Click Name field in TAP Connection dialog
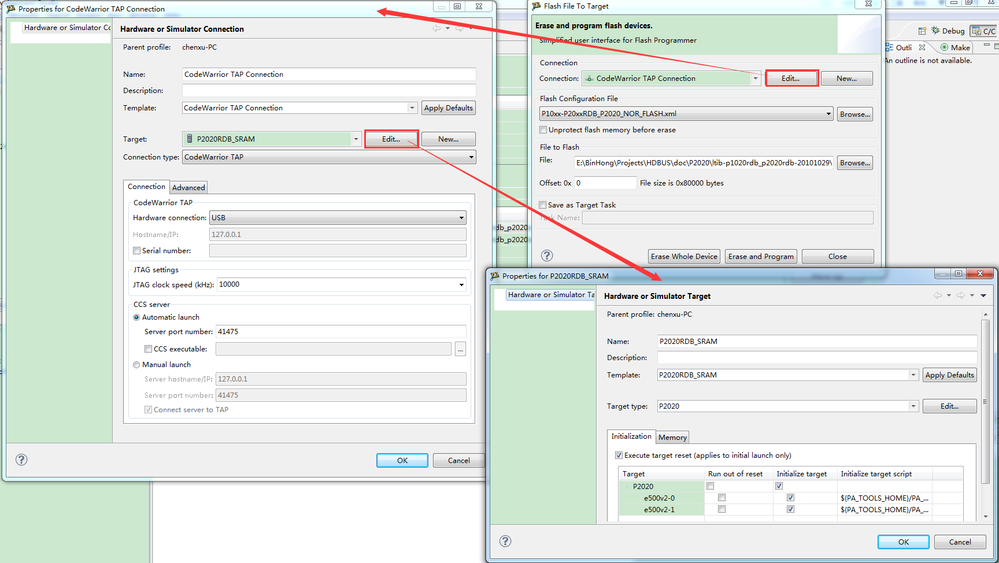 [329, 74]
